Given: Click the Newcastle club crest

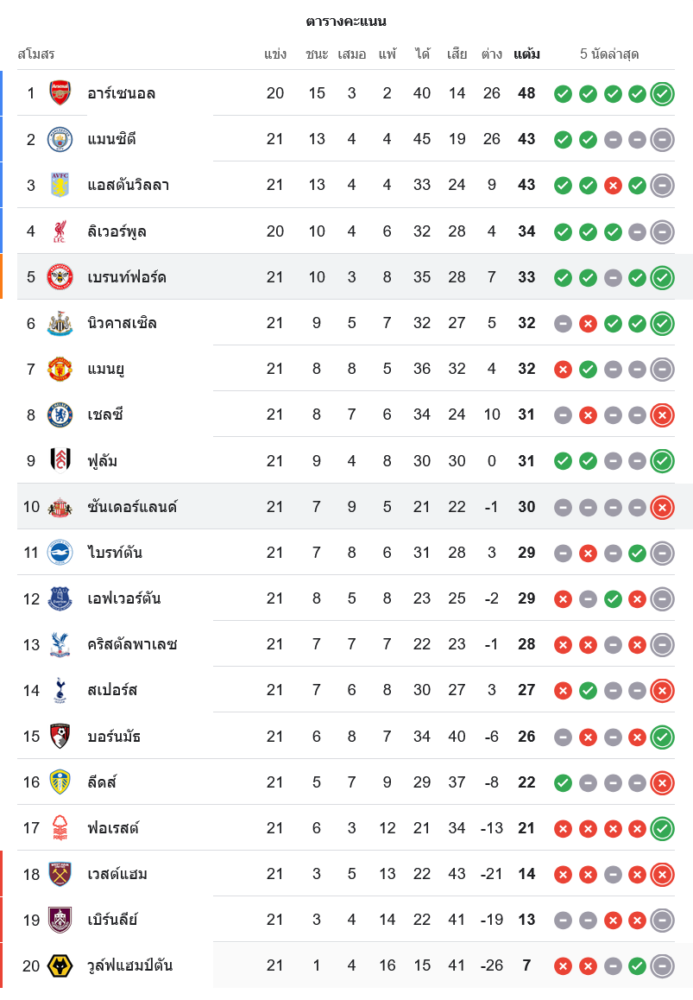Looking at the screenshot, I should [x=61, y=323].
